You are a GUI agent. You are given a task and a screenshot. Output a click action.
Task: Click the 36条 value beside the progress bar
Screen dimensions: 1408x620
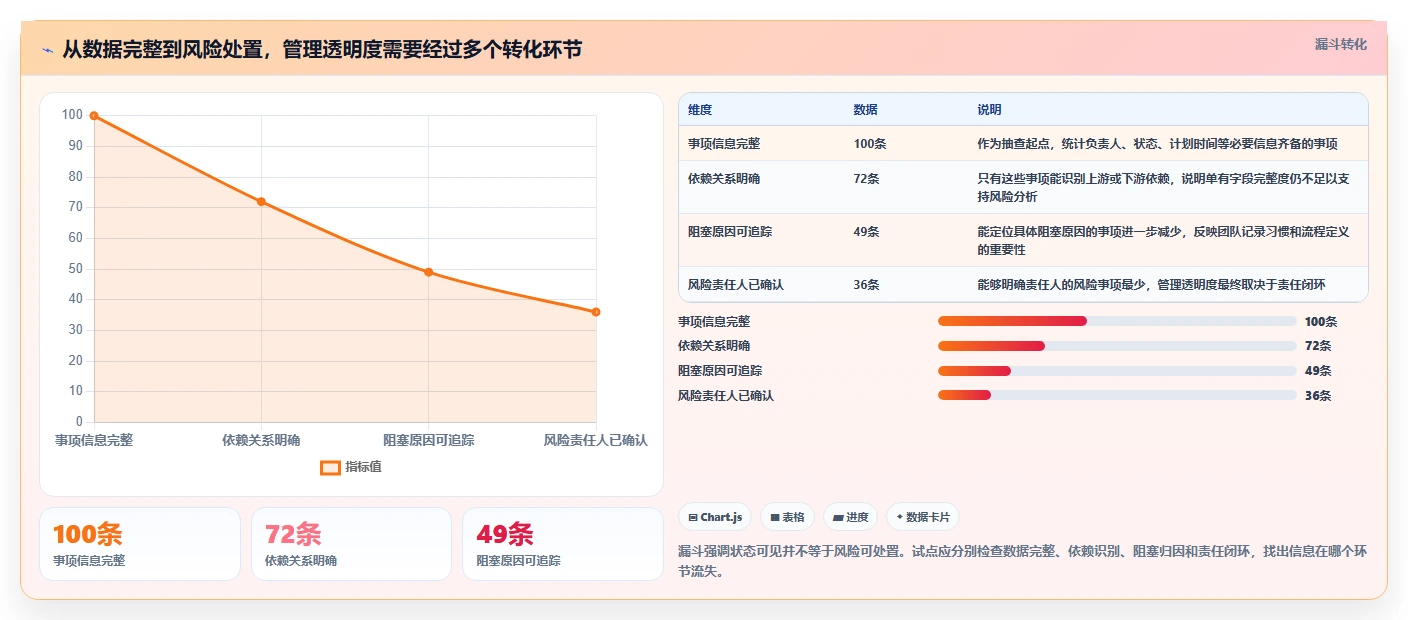coord(1318,396)
